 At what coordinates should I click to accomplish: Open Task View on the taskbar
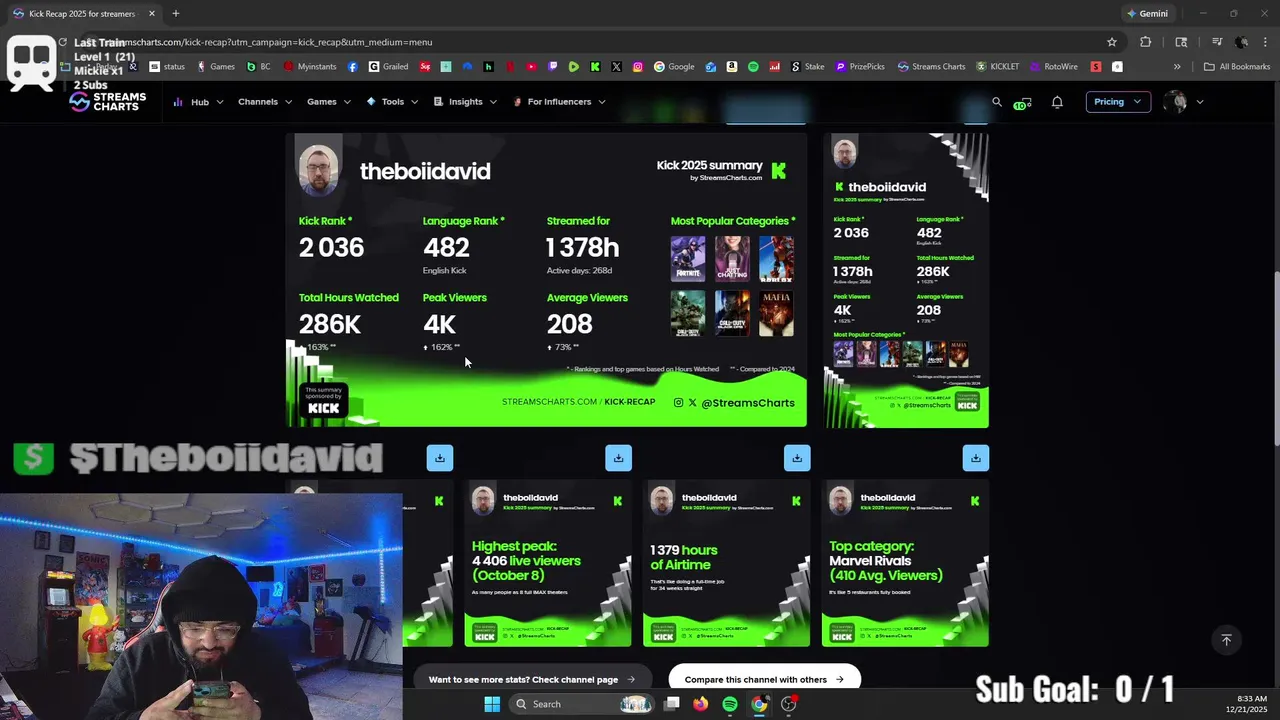click(x=672, y=704)
